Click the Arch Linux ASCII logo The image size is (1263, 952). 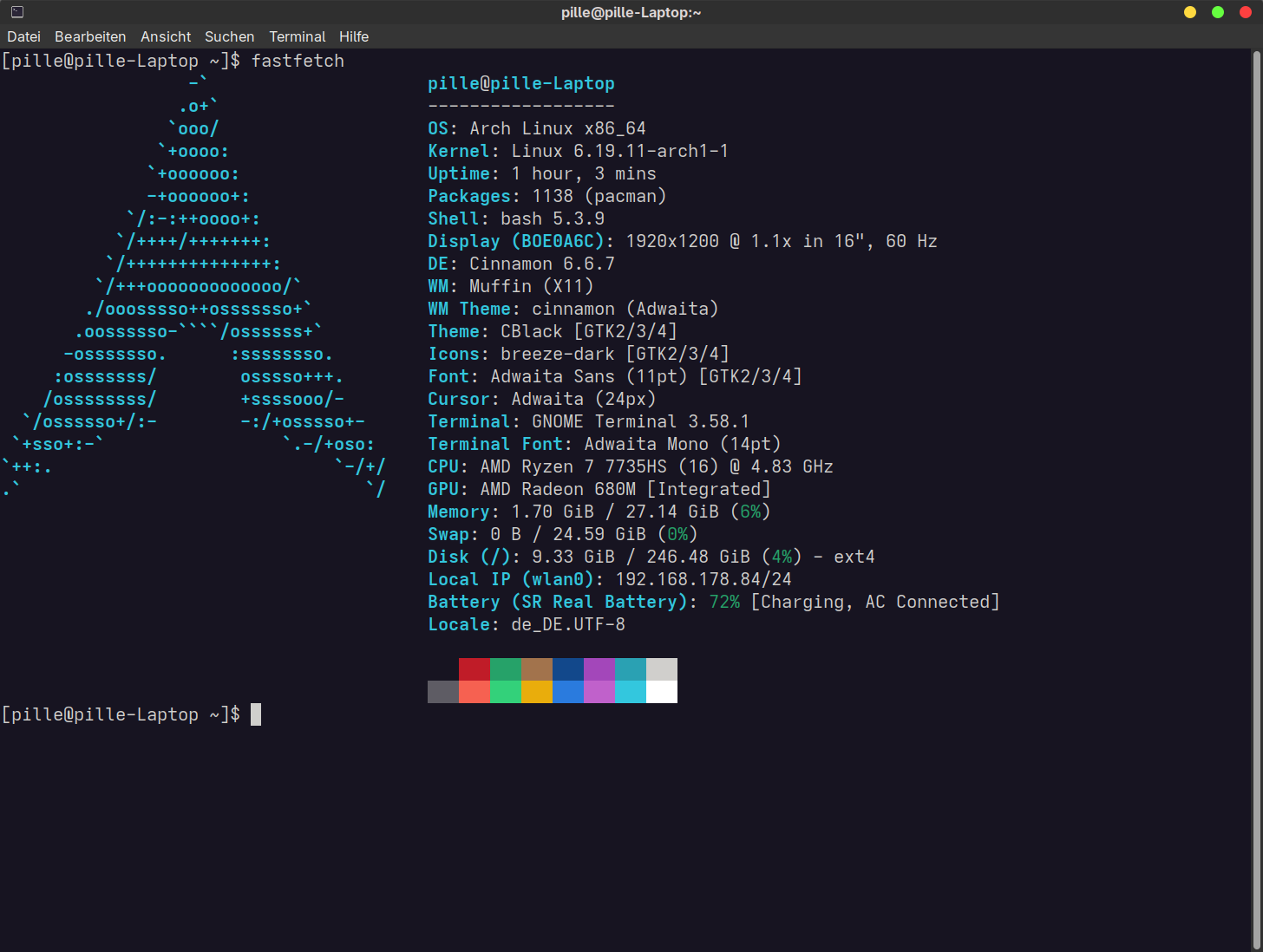click(195, 286)
